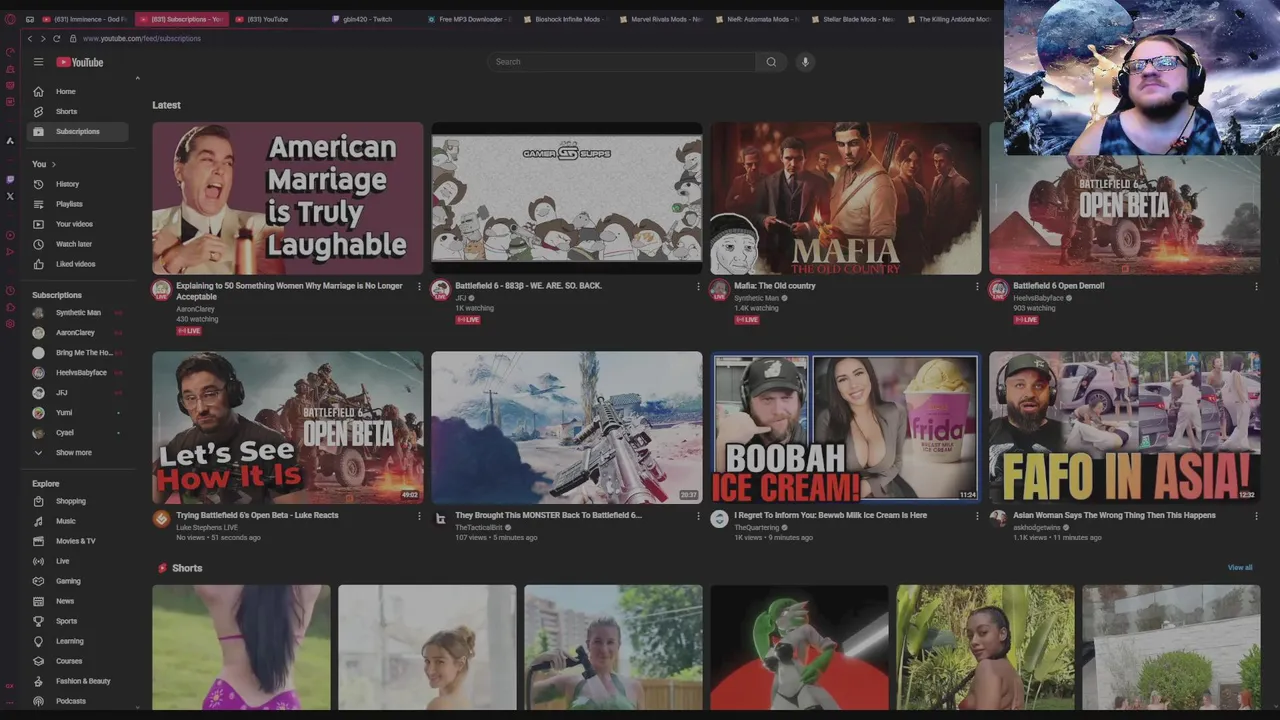
Task: Open the Synthetic Man subscription channel
Action: pyautogui.click(x=78, y=313)
